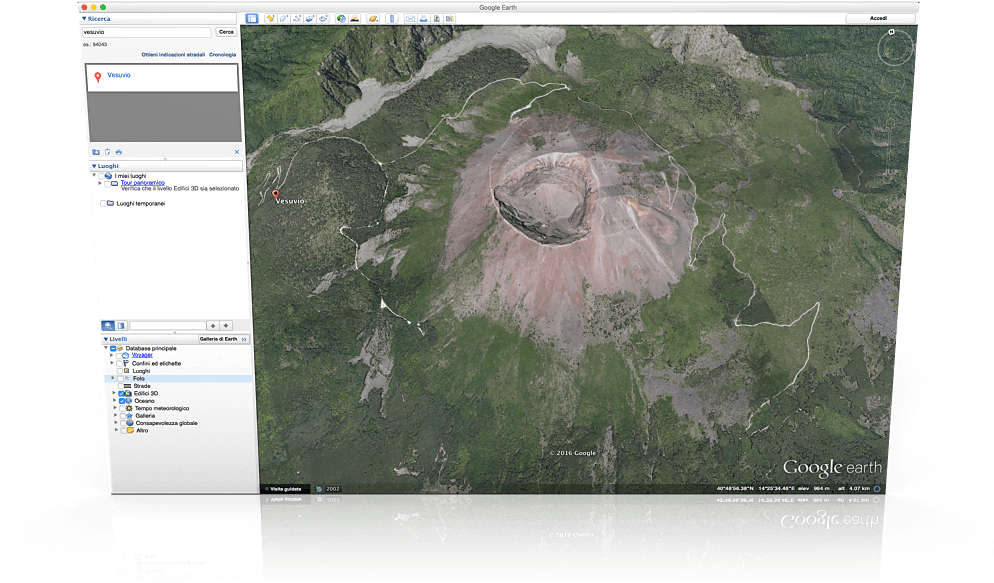
Task: Enable the Edifici 3D layer checkbox
Action: tap(121, 393)
